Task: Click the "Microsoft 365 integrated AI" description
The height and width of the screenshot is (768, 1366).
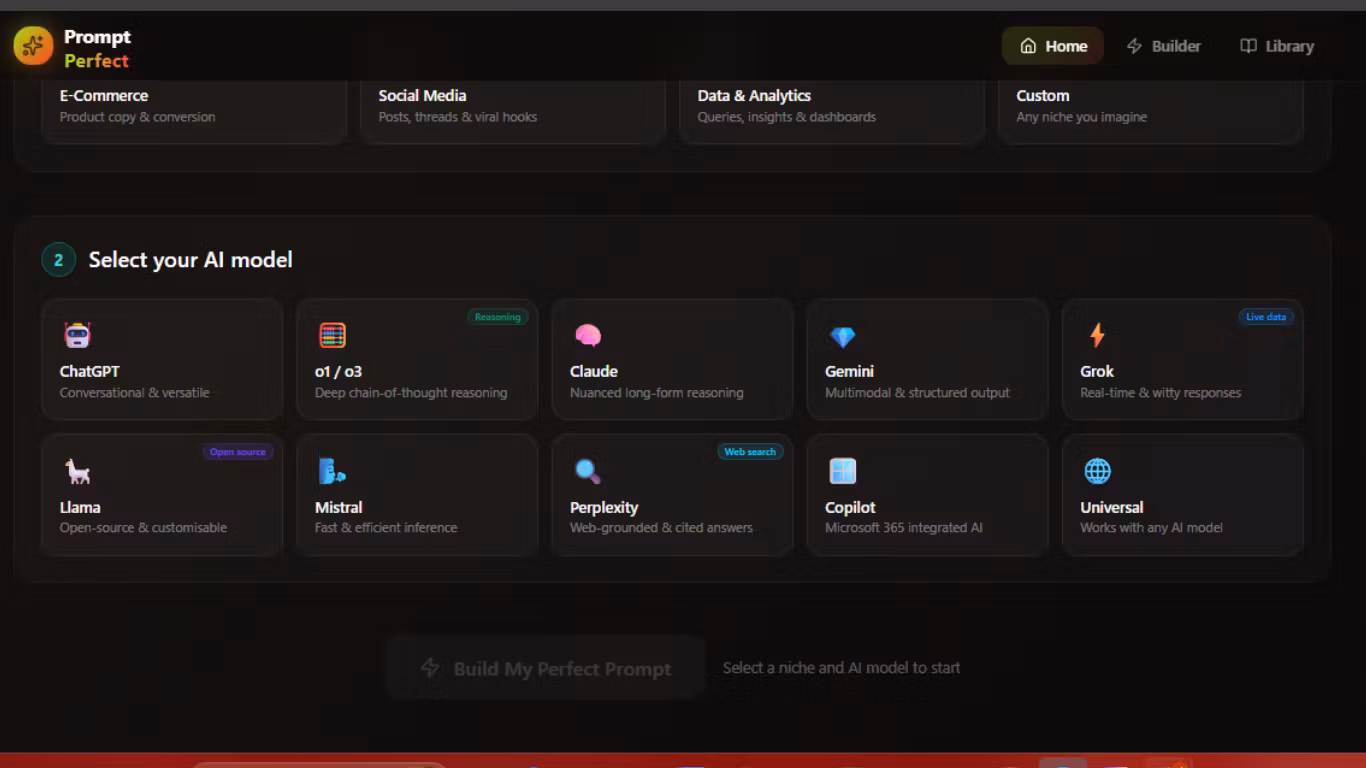Action: pyautogui.click(x=904, y=528)
